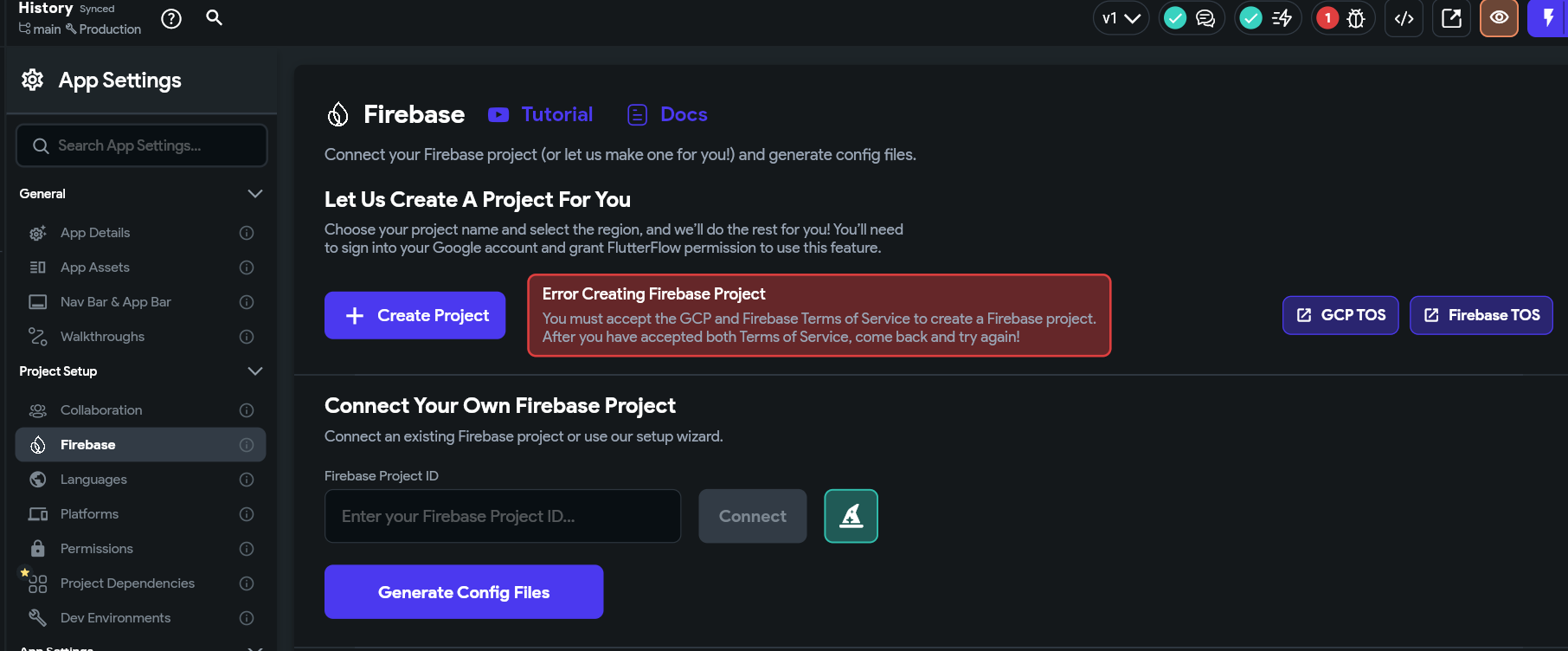Click the search magnifier in top bar
This screenshot has height=651, width=1568.
(x=215, y=17)
